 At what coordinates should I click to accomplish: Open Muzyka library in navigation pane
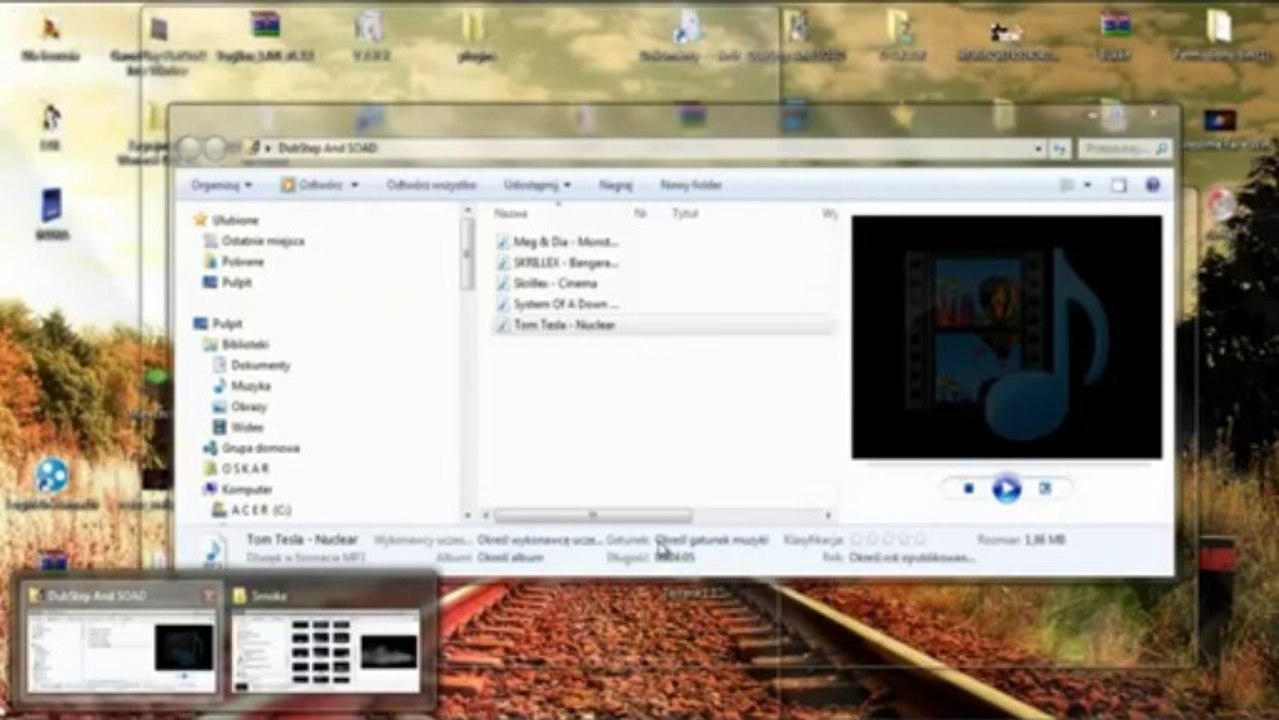pos(251,386)
